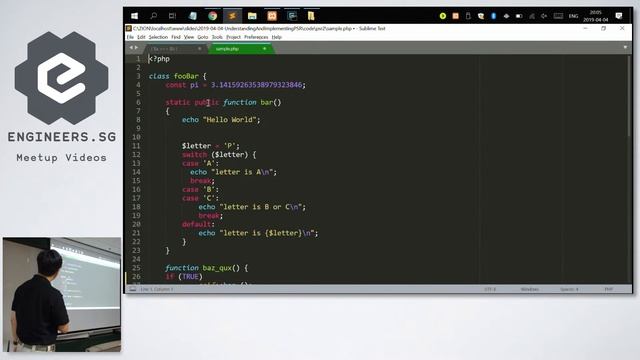Click the $letter = 'P' assignment
640x360 pixels.
point(211,146)
